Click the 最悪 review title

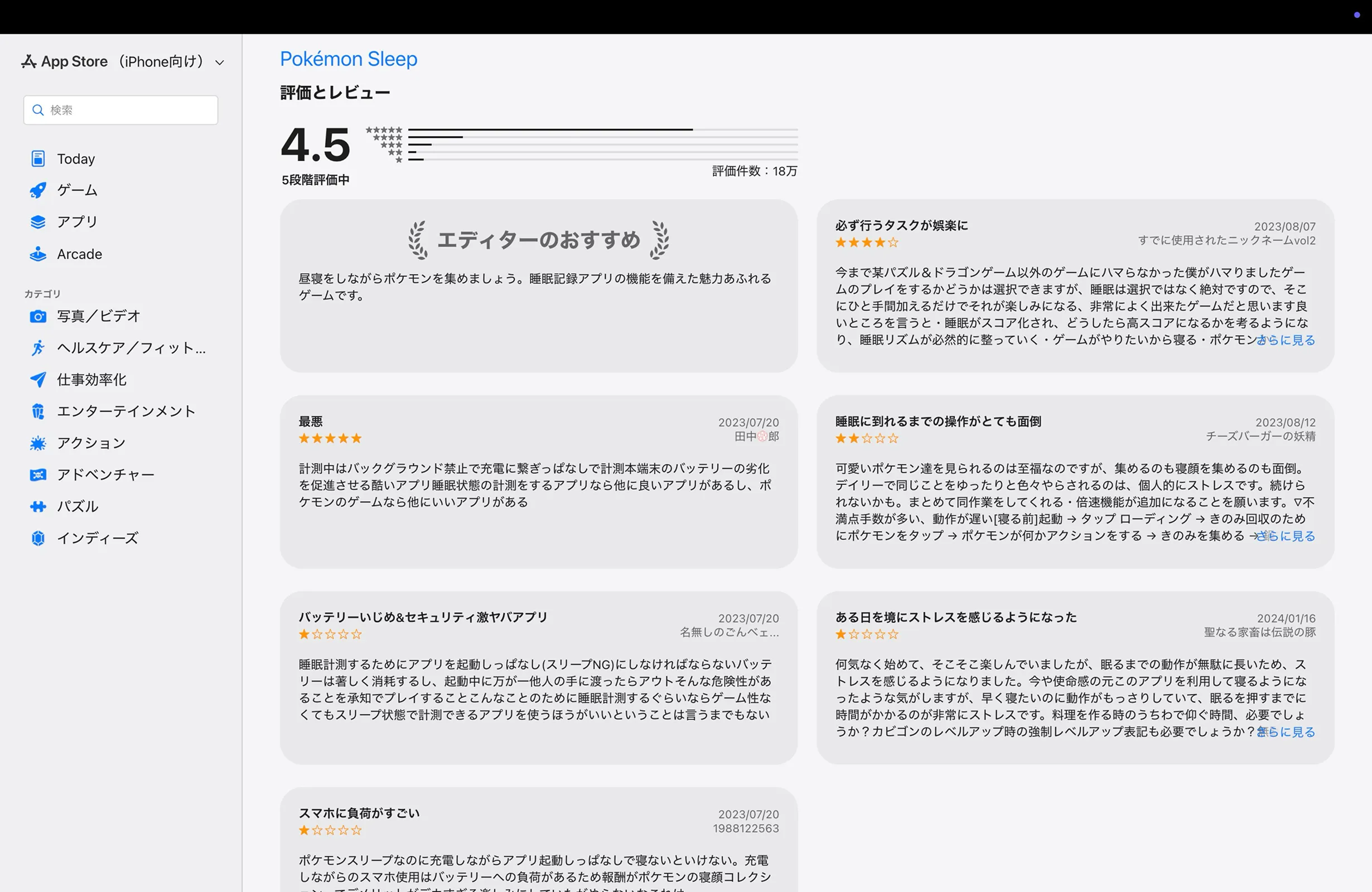coord(311,421)
